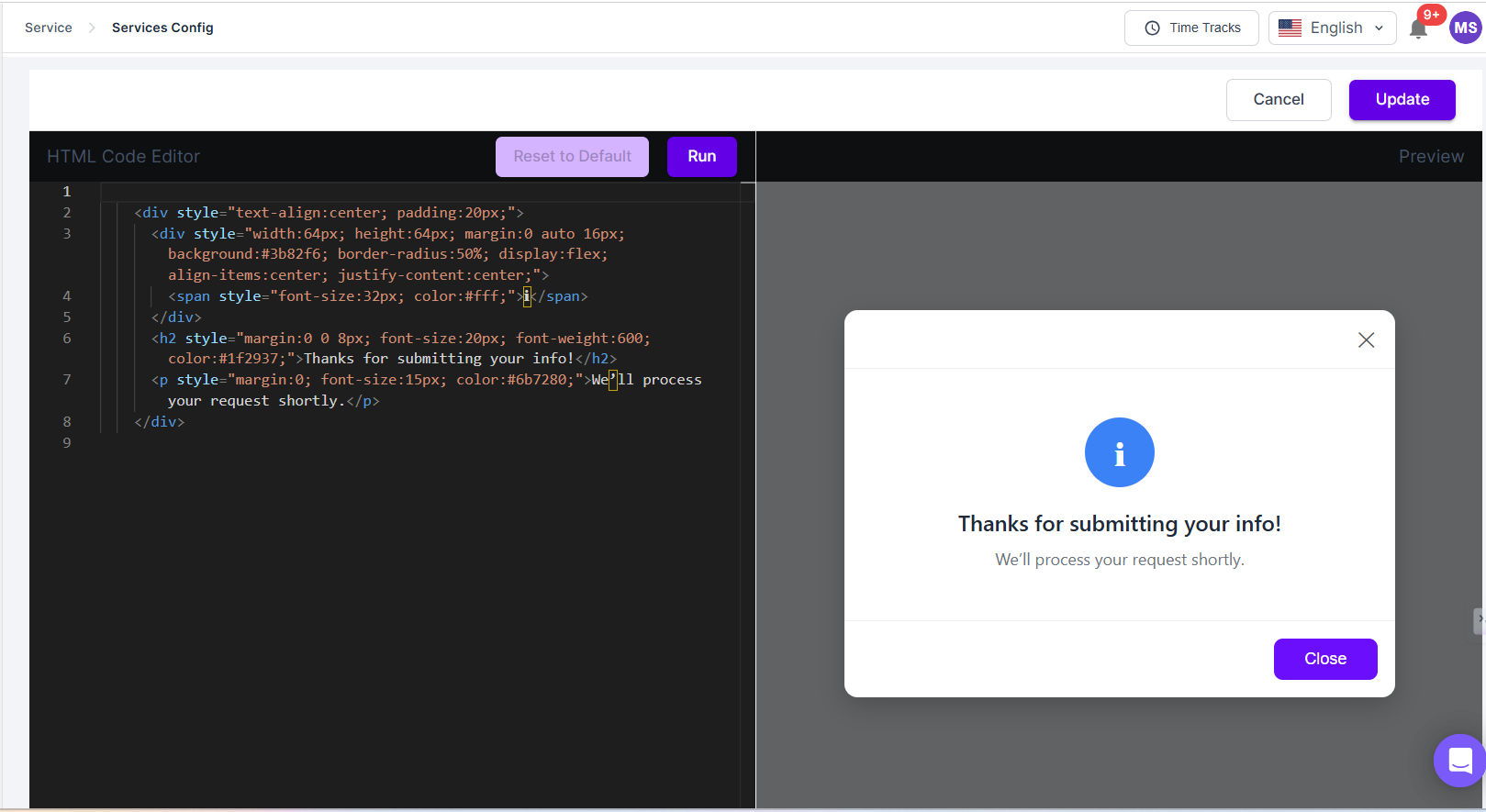
Task: Click the closing h2 tag on line 6
Action: (x=597, y=359)
